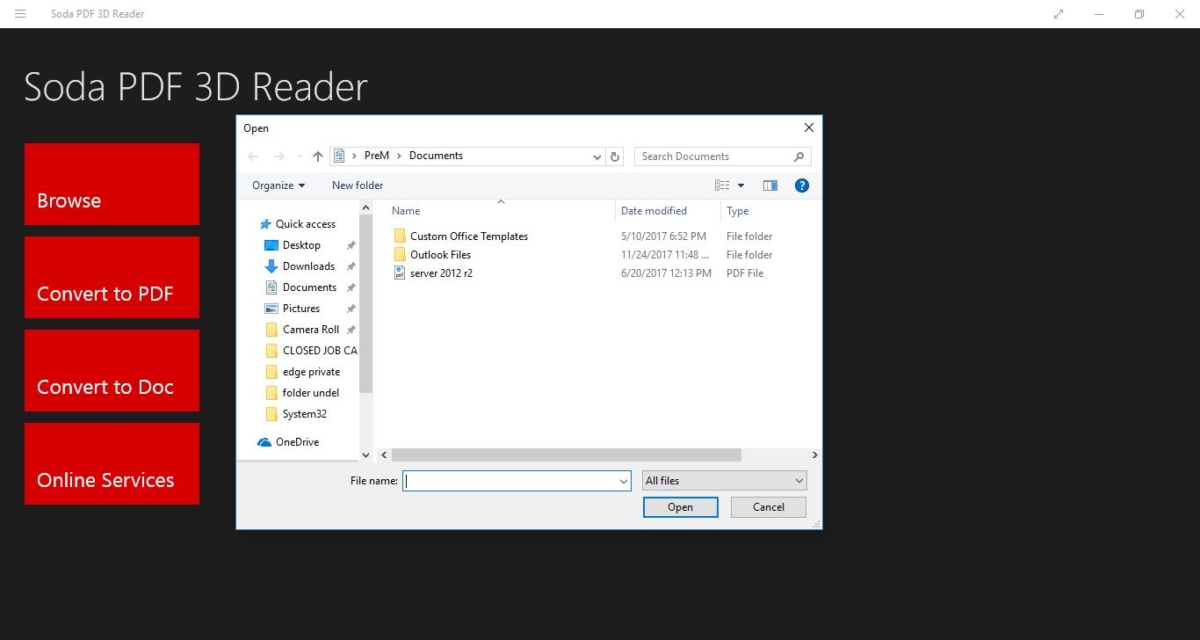Toggle the preview pane icon
The width and height of the screenshot is (1200, 640).
tap(770, 185)
